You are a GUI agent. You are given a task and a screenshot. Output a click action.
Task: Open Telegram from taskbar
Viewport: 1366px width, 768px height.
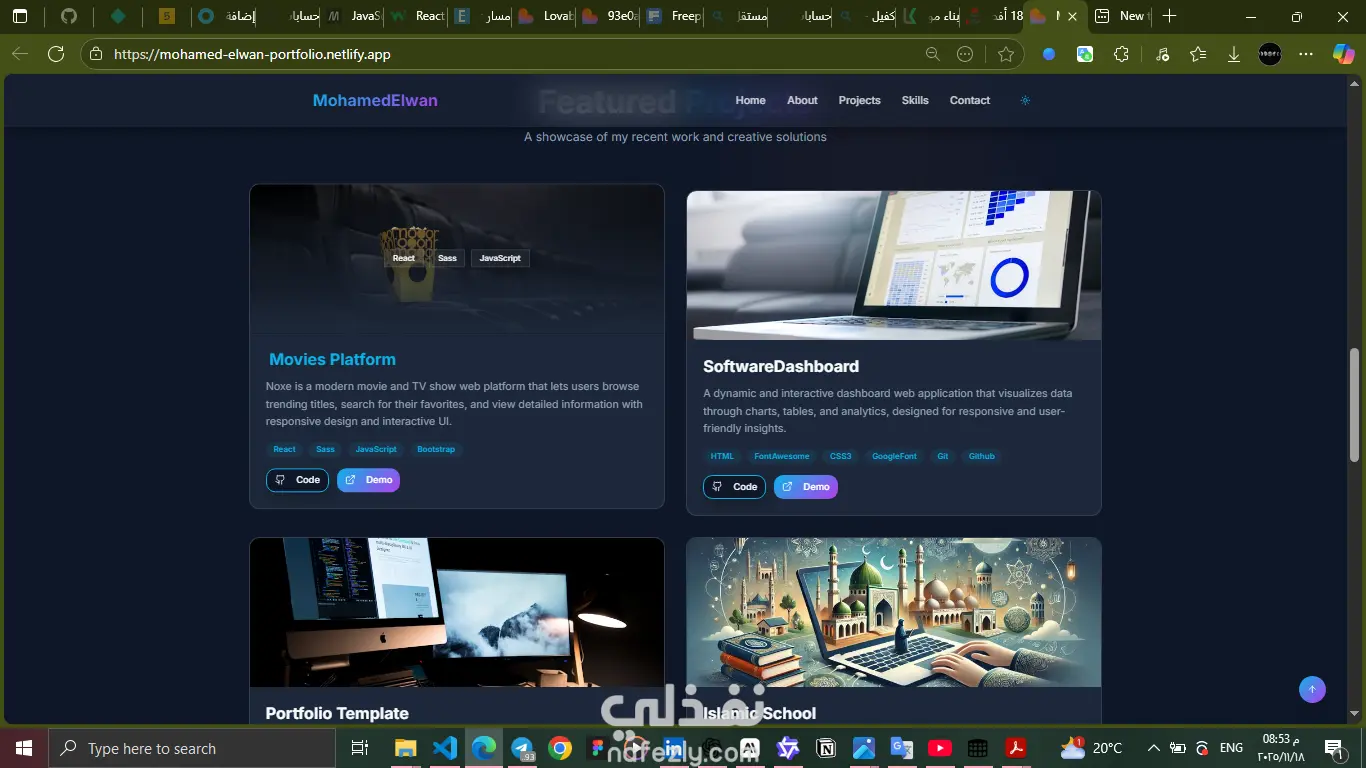522,748
